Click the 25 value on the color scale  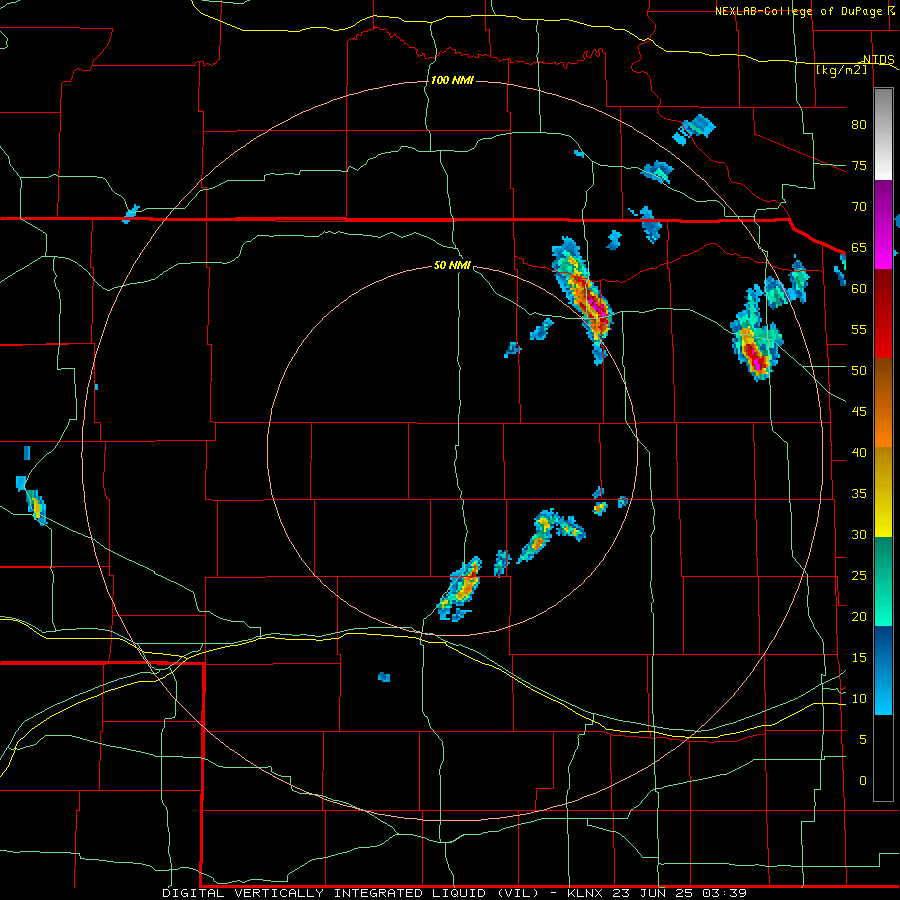coord(859,576)
